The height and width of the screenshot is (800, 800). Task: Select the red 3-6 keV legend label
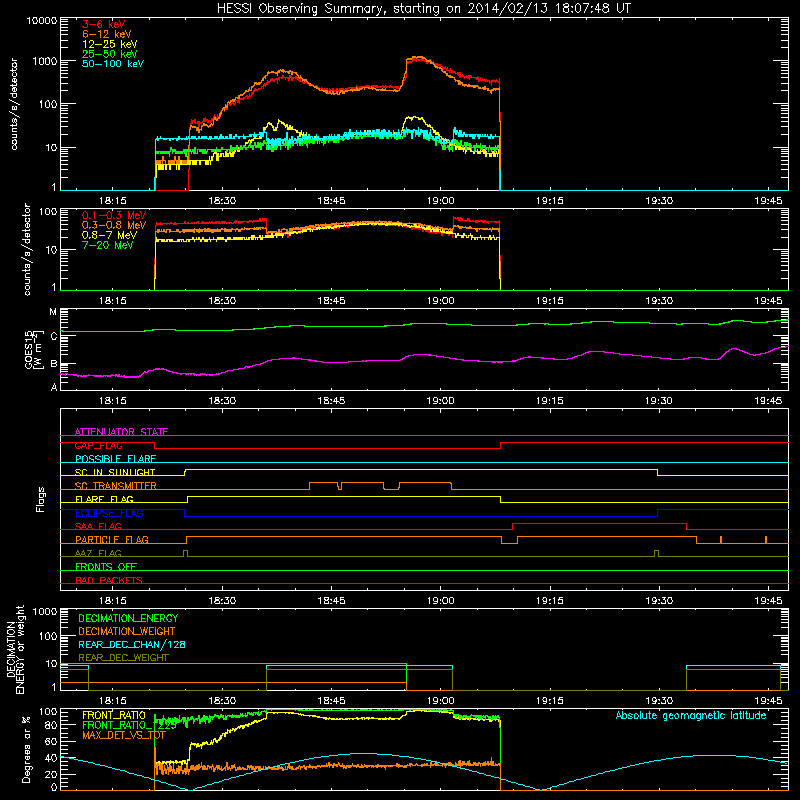(104, 24)
